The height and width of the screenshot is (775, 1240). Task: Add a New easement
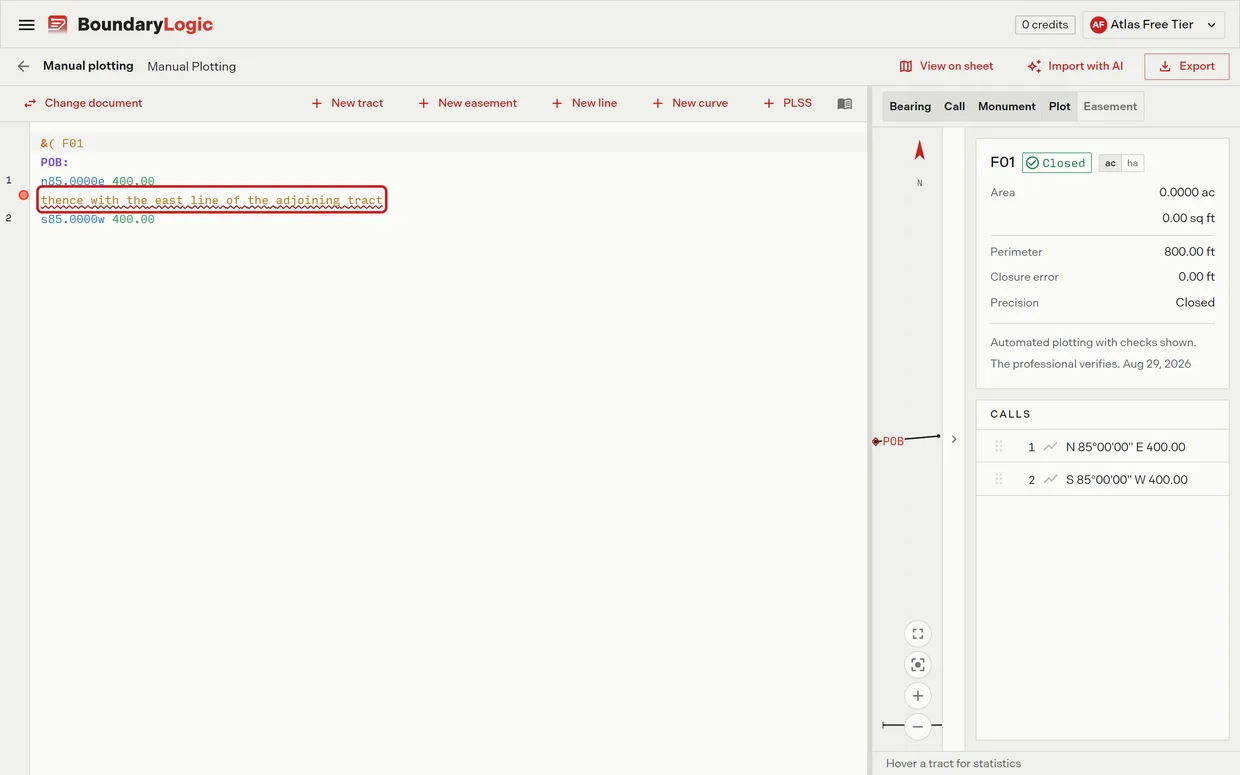pos(467,103)
